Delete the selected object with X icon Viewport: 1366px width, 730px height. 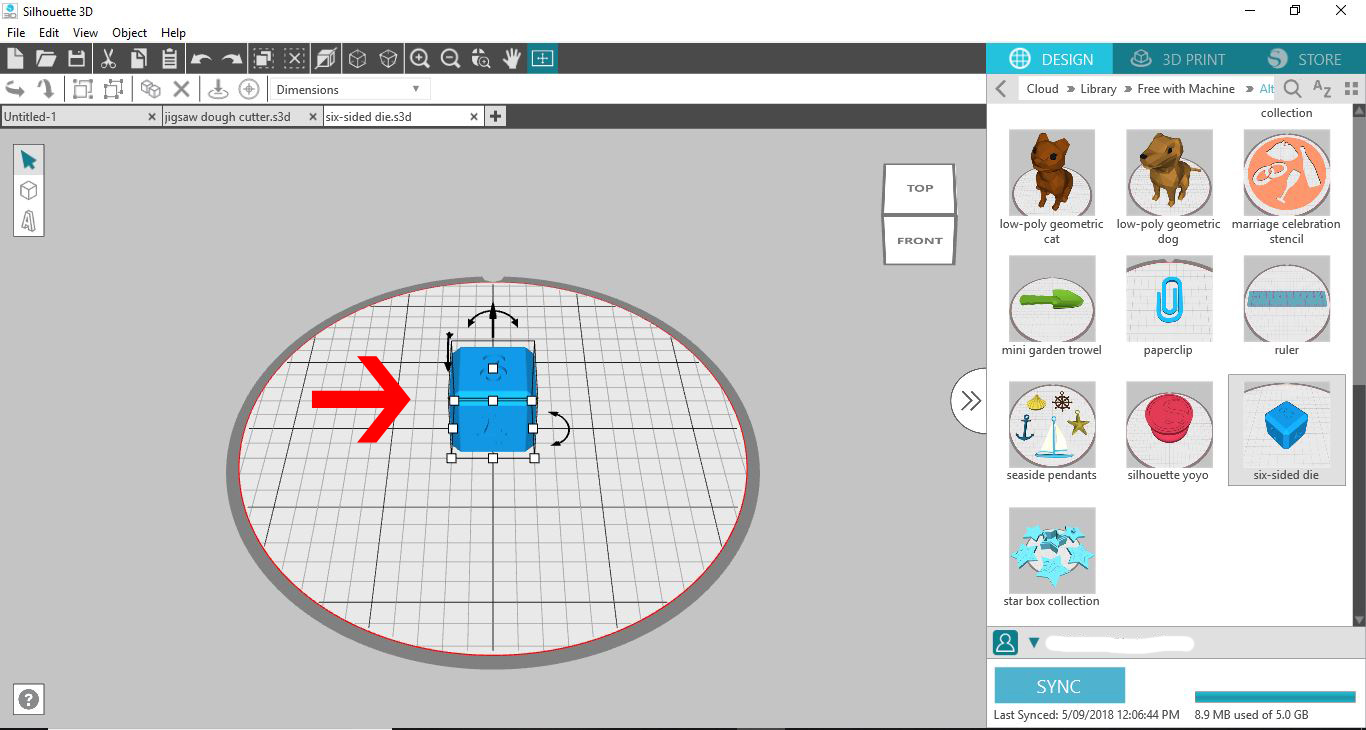pyautogui.click(x=181, y=89)
